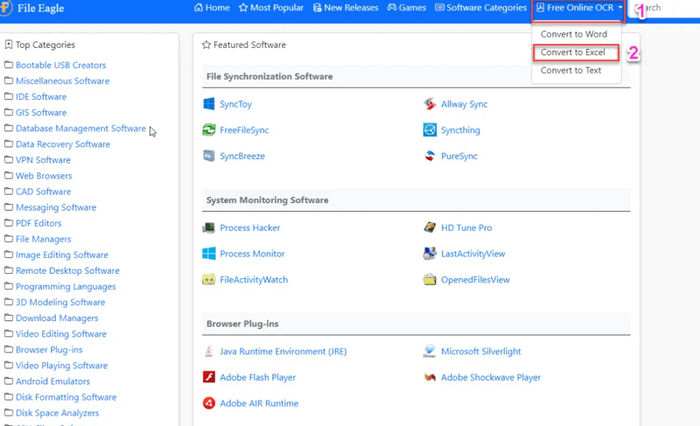Click the folder icon beside Web Browsers
The height and width of the screenshot is (426, 700).
click(x=8, y=175)
